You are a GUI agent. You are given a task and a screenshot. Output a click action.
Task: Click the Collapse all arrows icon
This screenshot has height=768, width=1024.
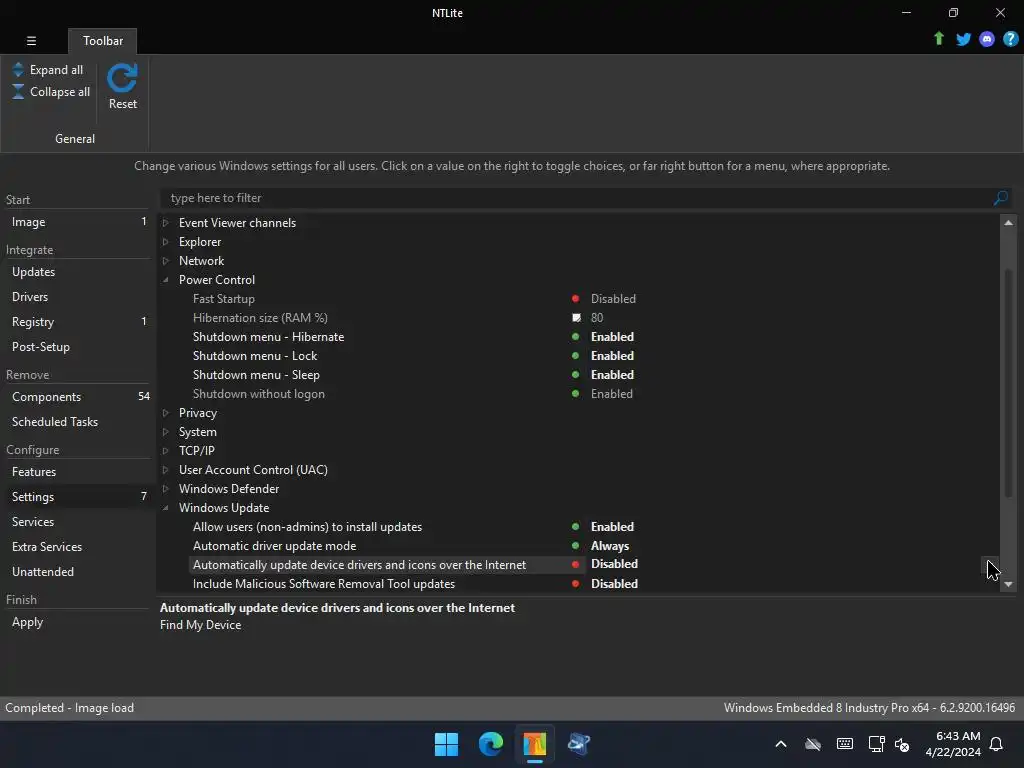(18, 91)
